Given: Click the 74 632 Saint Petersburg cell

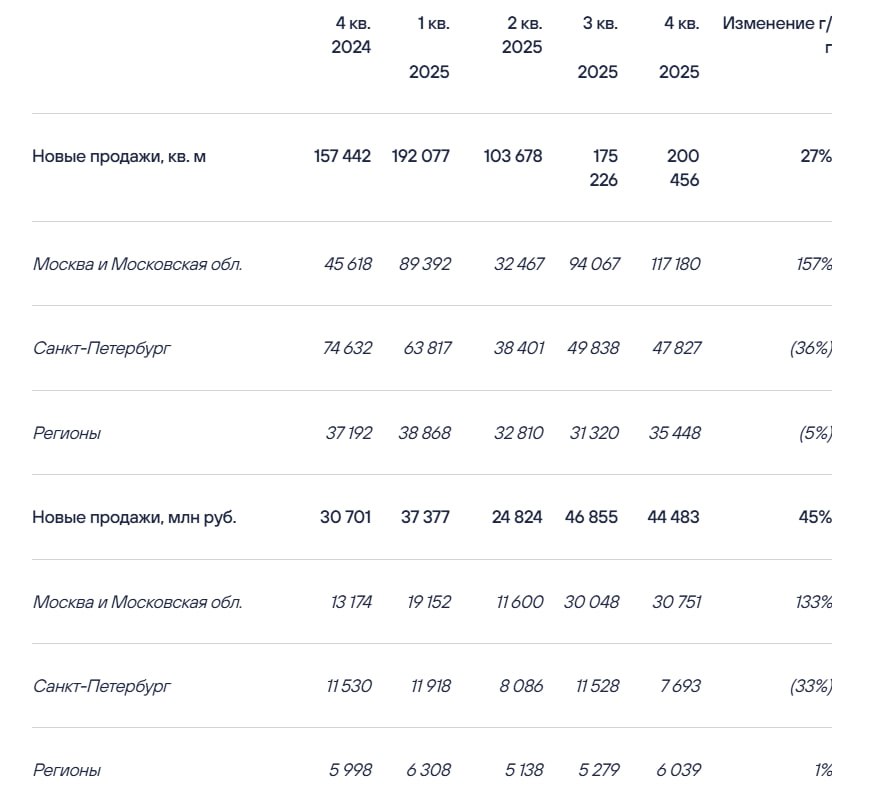Looking at the screenshot, I should click(x=348, y=348).
